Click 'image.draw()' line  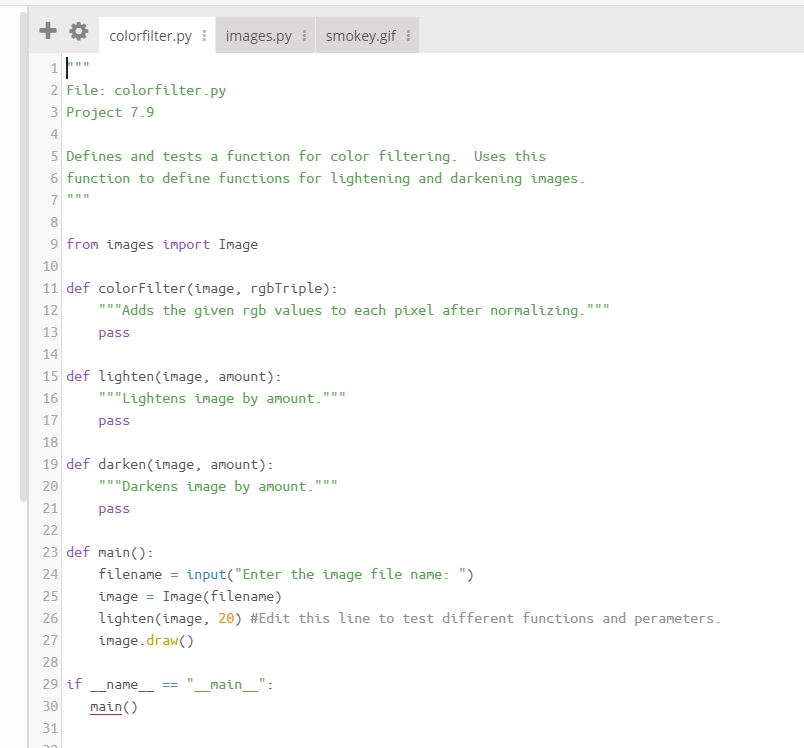[146, 641]
